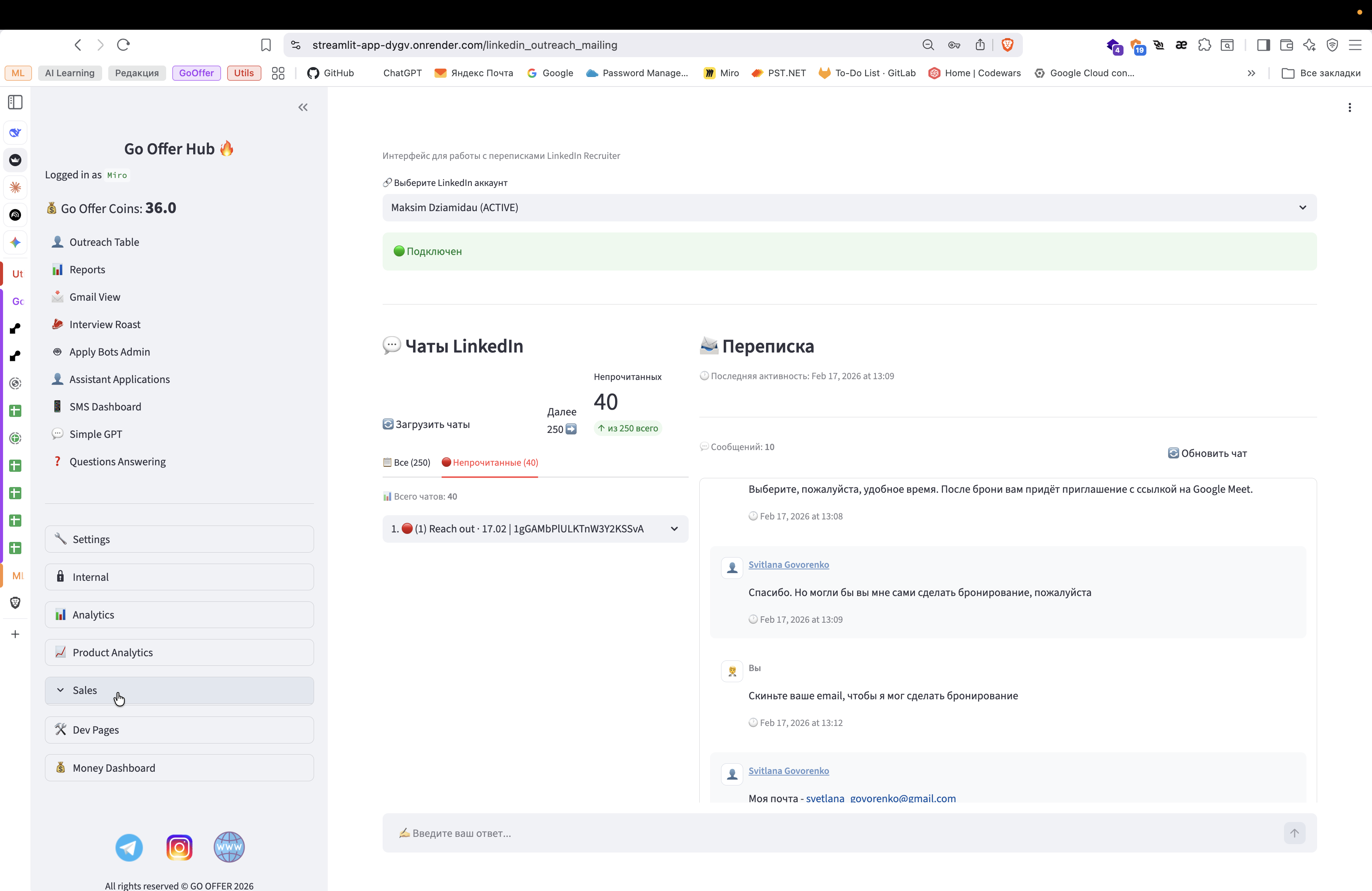The height and width of the screenshot is (891, 1372).
Task: Open the Telegram icon link in sidebar footer
Action: coord(129,847)
